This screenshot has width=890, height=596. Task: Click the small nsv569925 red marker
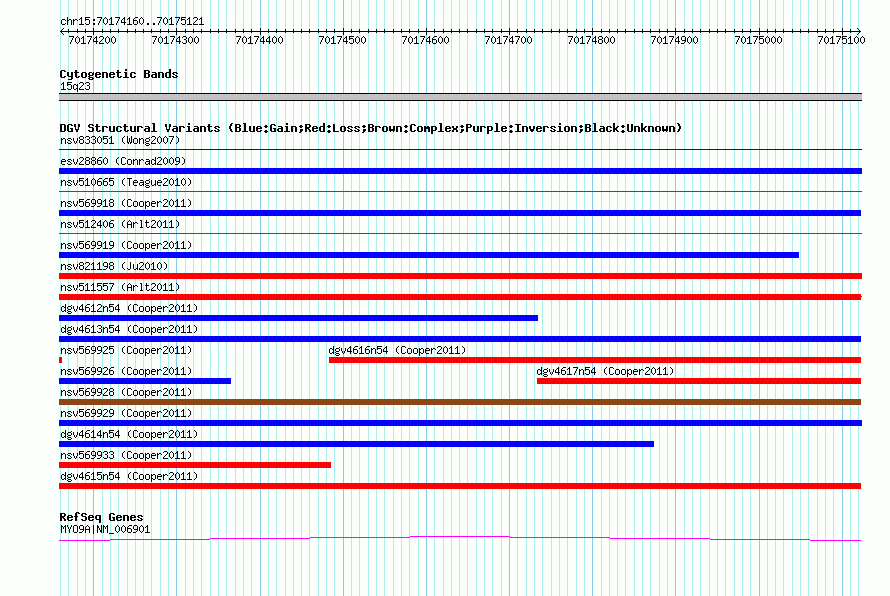[x=61, y=360]
